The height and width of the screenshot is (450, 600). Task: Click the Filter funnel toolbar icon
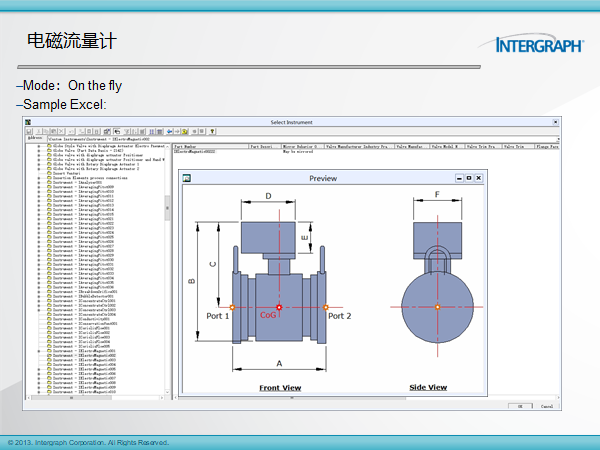127,131
